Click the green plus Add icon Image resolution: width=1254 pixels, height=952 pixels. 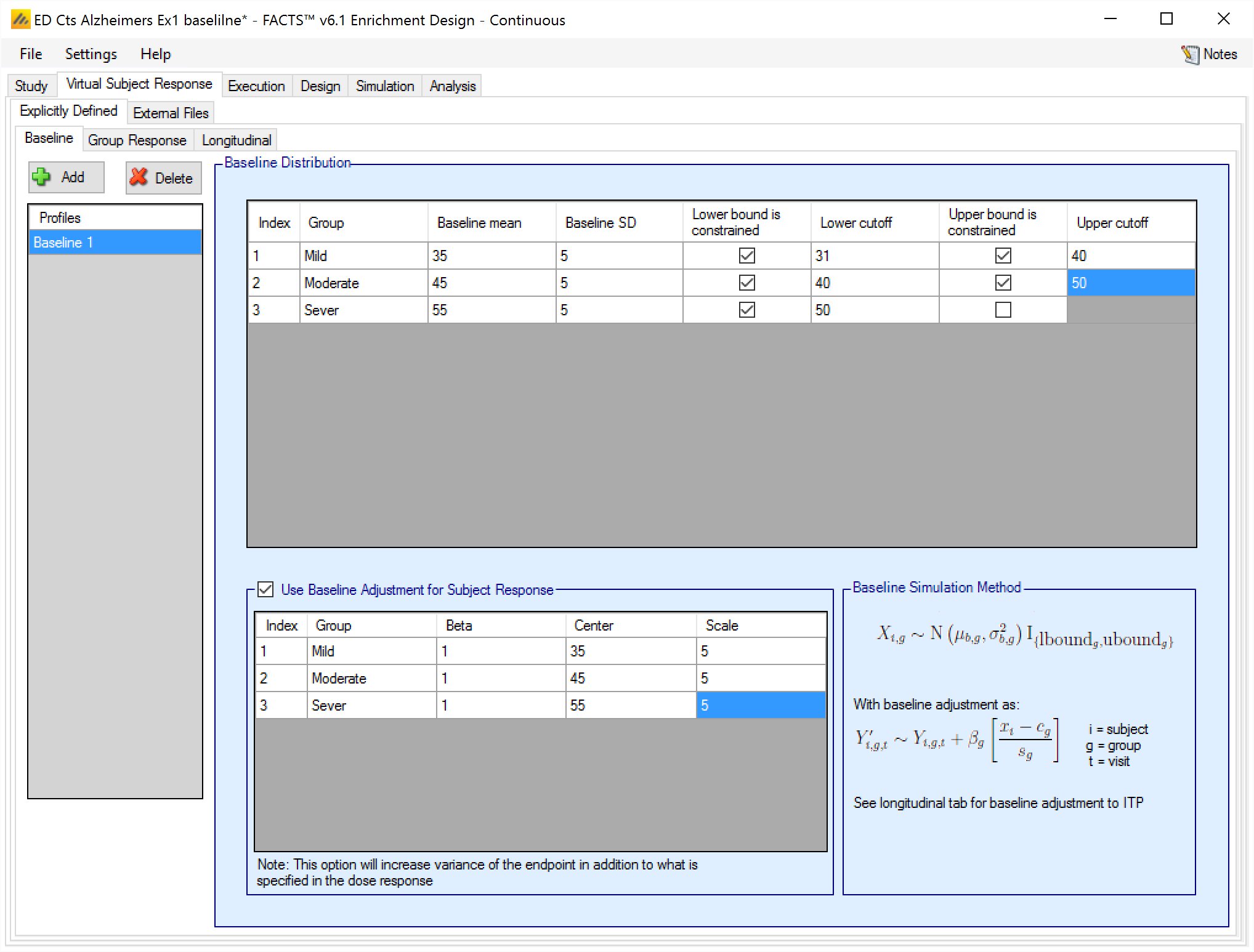coord(42,177)
